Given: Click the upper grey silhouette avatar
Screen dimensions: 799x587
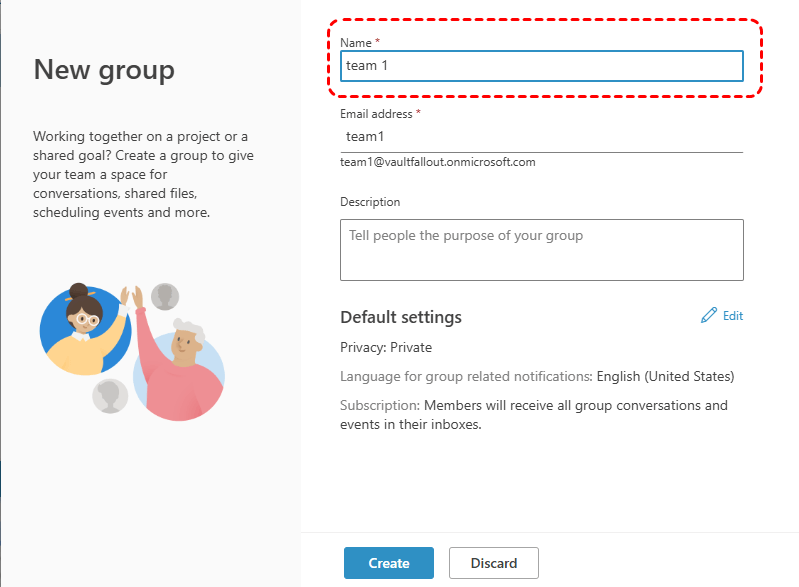Looking at the screenshot, I should (x=165, y=296).
